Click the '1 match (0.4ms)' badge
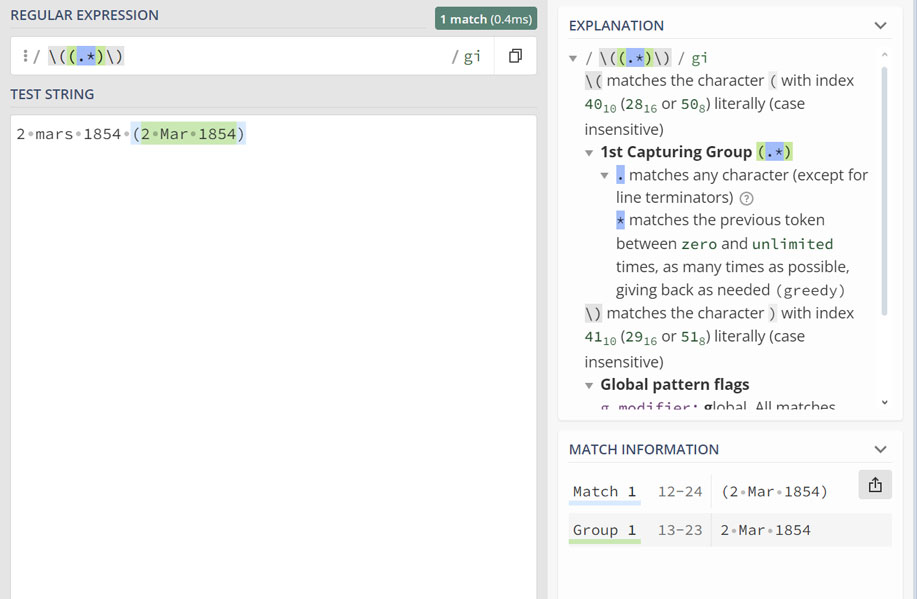This screenshot has width=917, height=599. (486, 19)
